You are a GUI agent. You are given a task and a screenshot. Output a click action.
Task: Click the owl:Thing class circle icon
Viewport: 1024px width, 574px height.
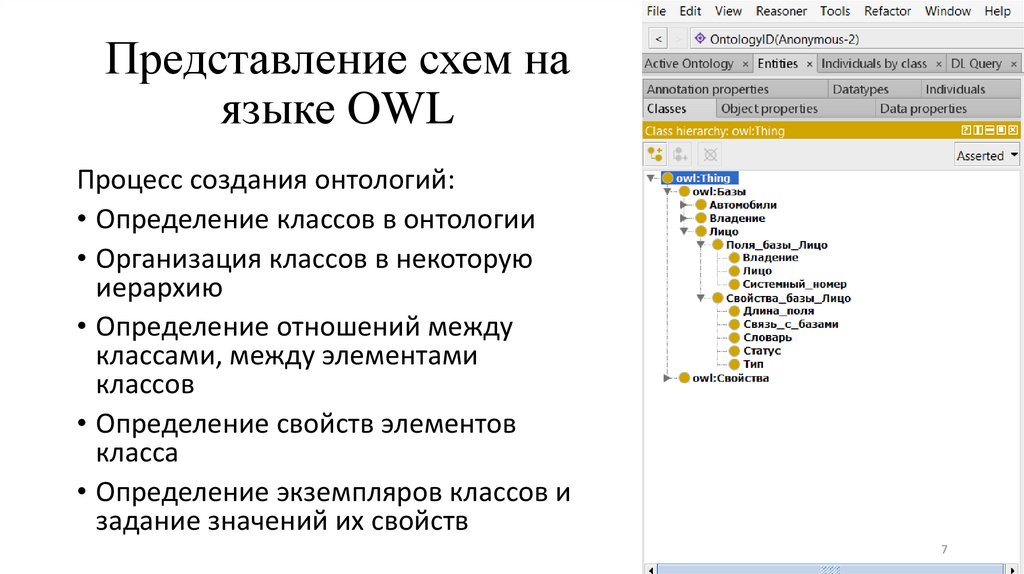[667, 178]
